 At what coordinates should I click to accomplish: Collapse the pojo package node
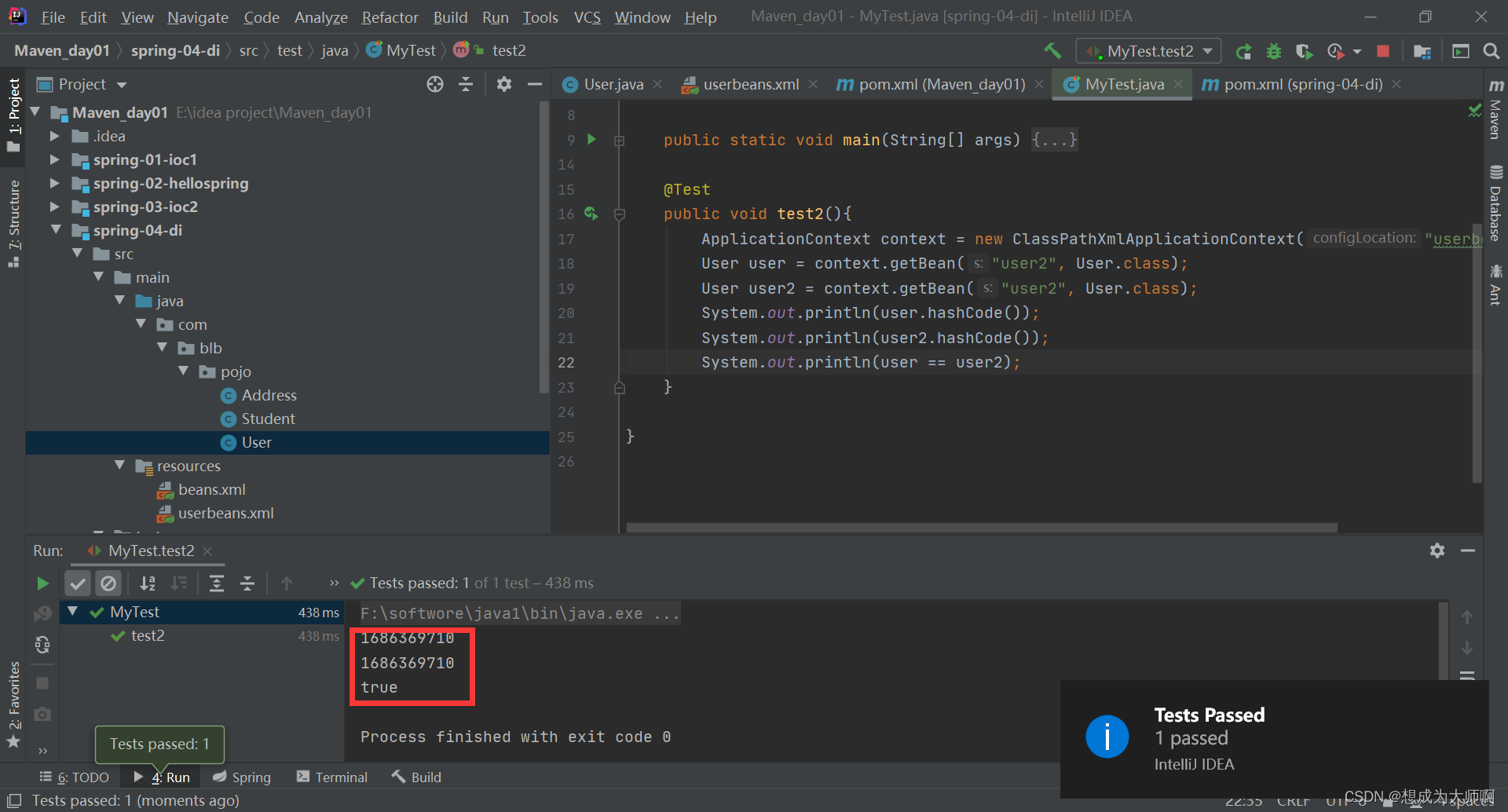point(183,371)
